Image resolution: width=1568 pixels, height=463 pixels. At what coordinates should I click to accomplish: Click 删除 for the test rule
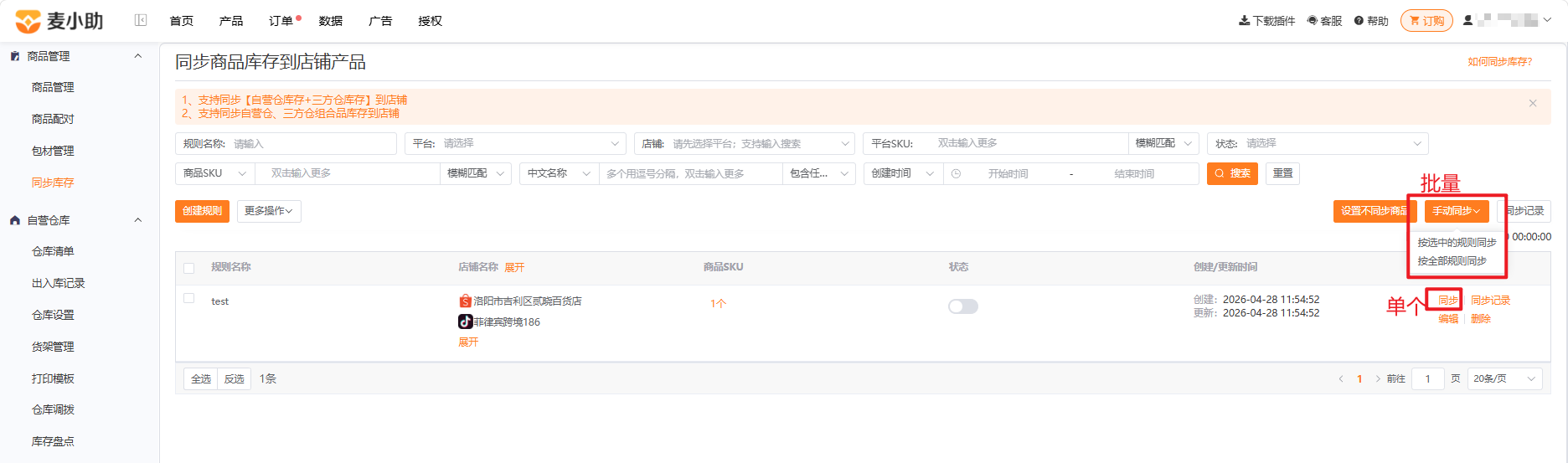[x=1481, y=319]
